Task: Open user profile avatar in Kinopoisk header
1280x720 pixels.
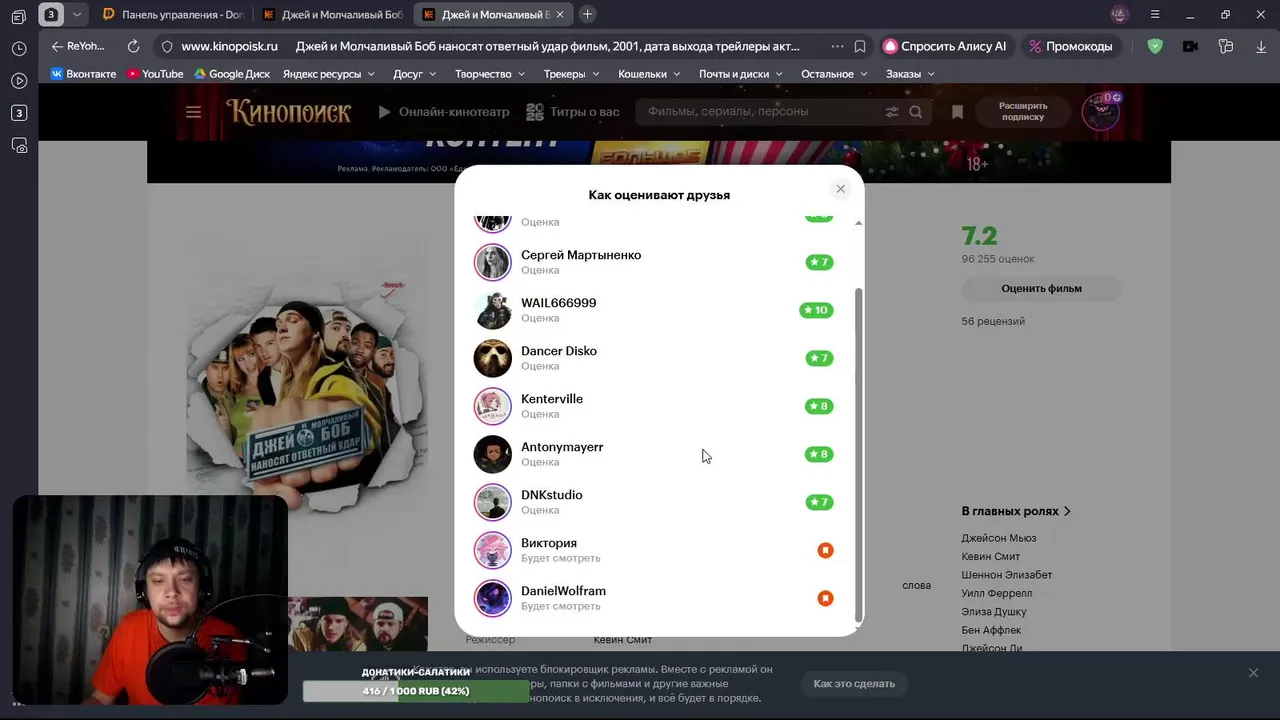Action: [x=1101, y=112]
